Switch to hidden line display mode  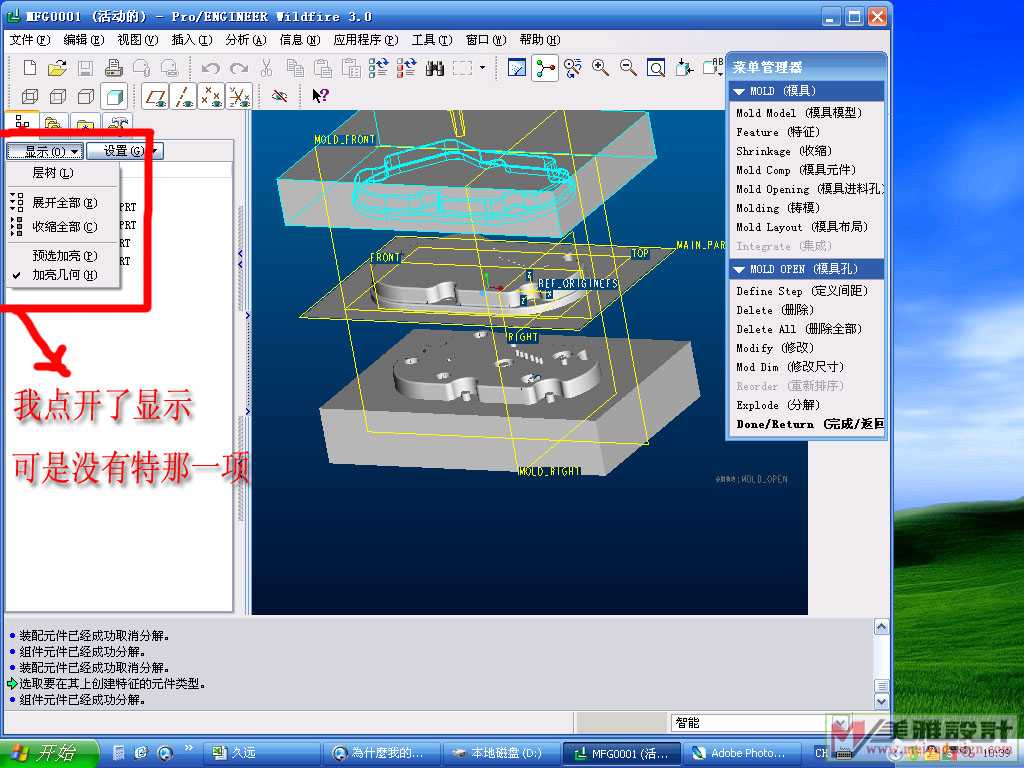click(x=58, y=97)
